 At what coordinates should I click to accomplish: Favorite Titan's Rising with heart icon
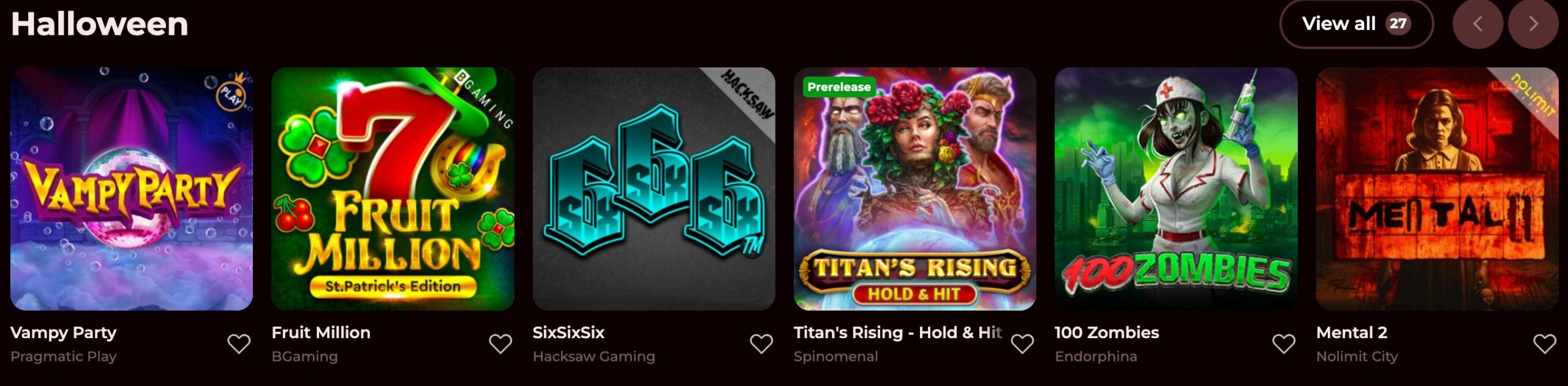pos(1022,344)
